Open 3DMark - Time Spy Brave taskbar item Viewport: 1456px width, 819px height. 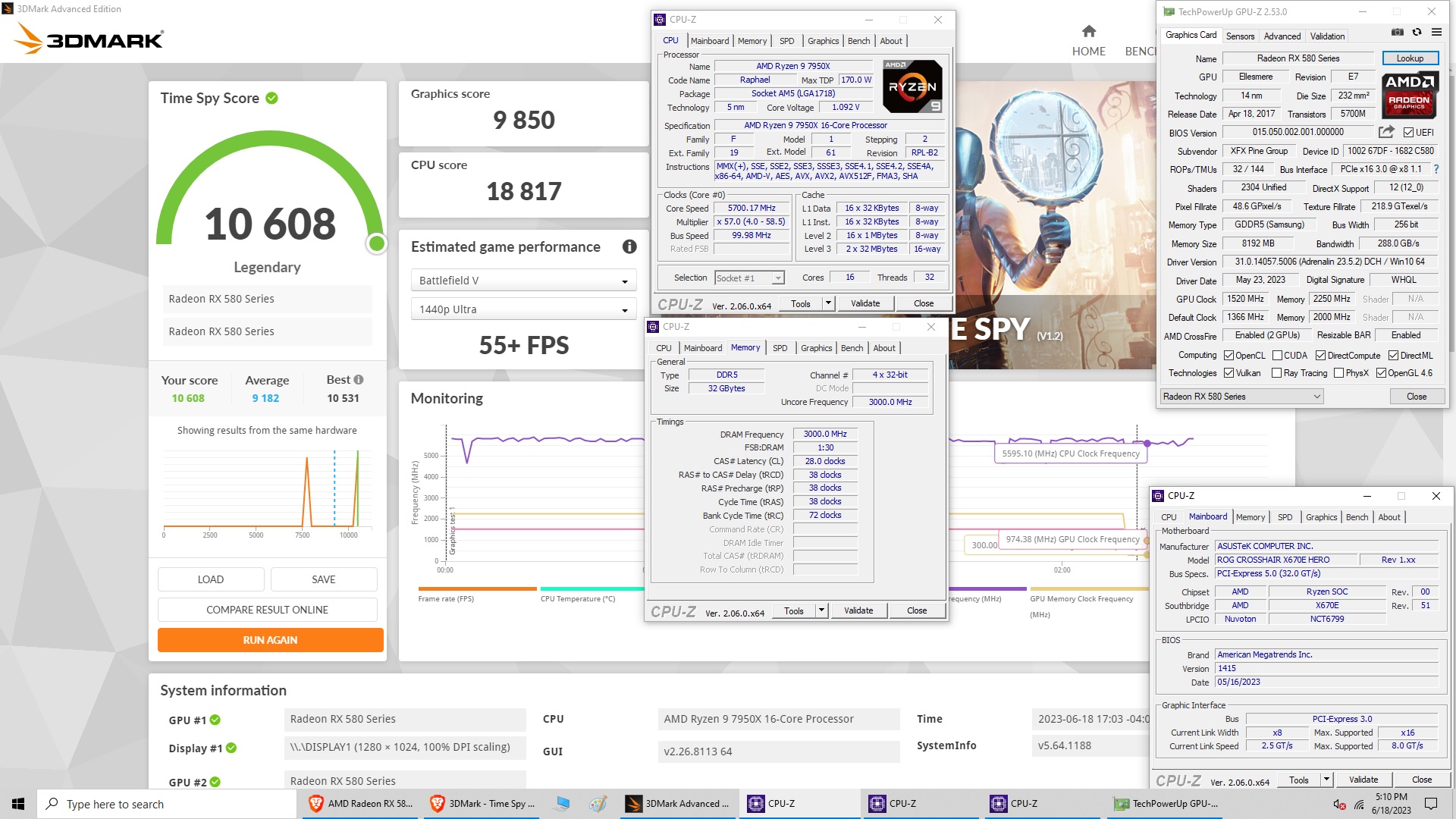click(x=482, y=804)
